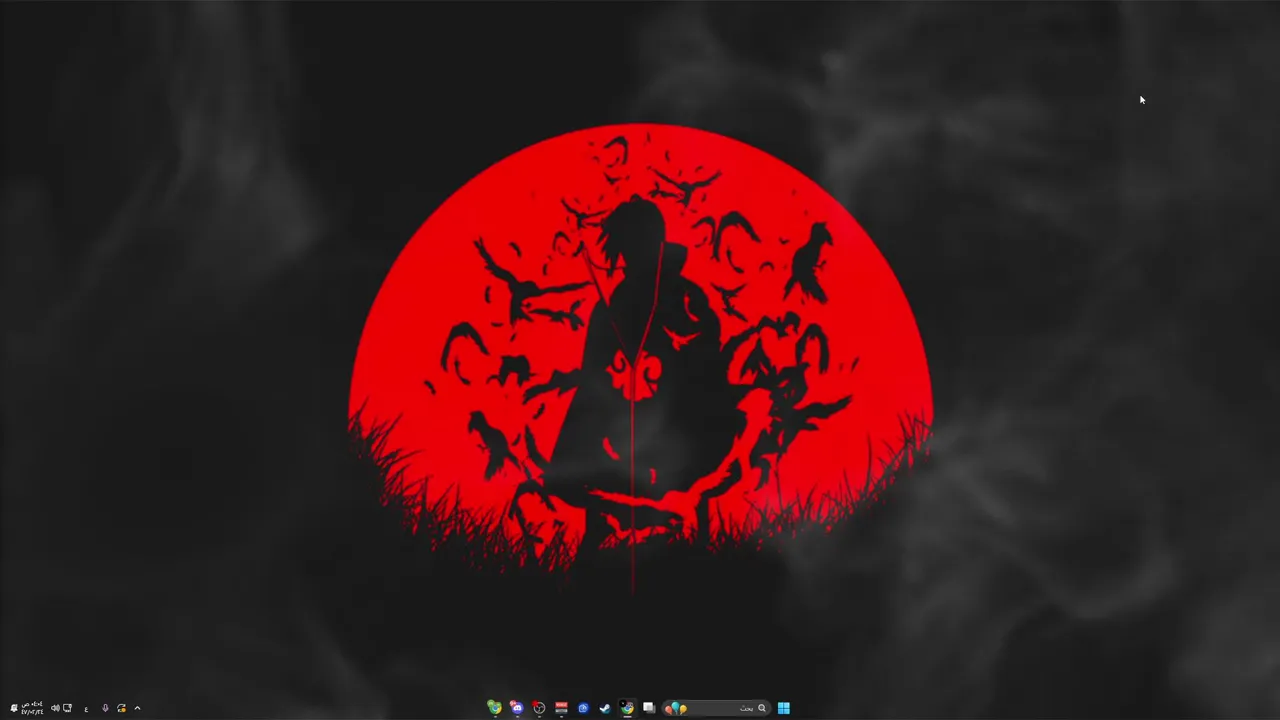Open Task View on the taskbar
The image size is (1280, 720).
click(x=649, y=708)
